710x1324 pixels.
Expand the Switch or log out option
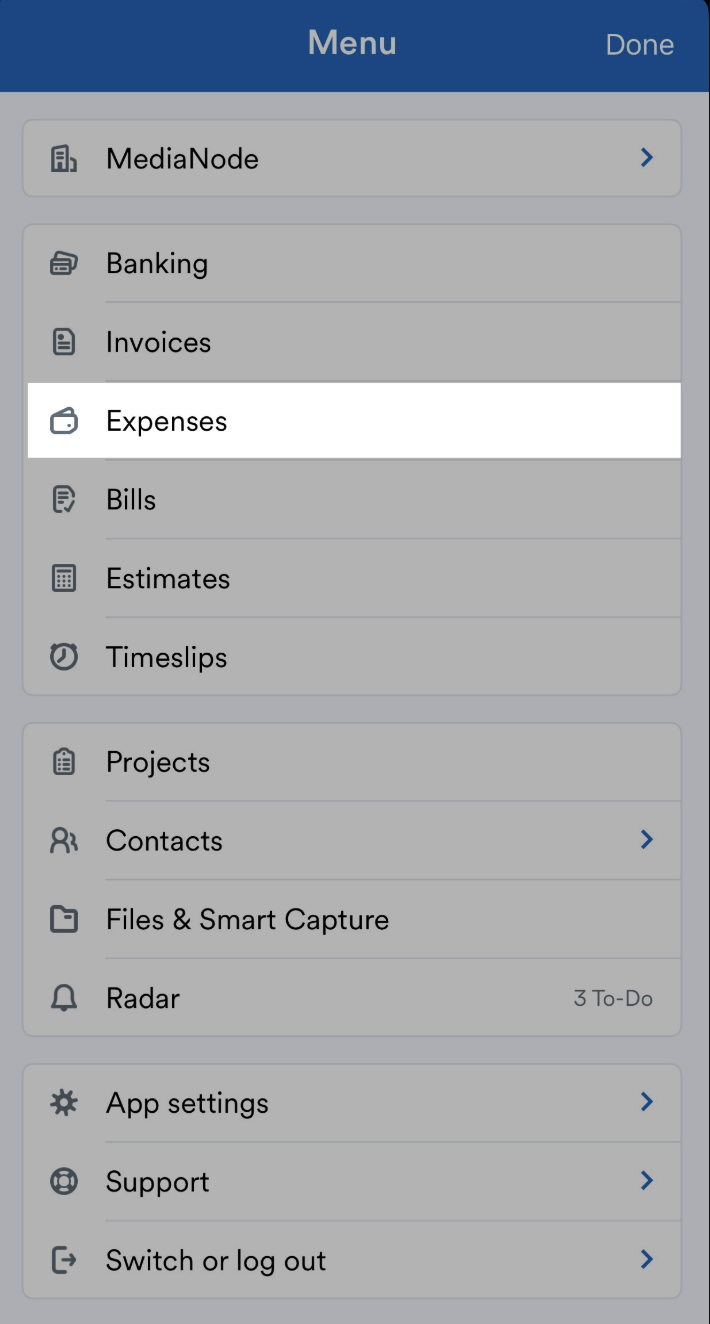click(352, 1260)
